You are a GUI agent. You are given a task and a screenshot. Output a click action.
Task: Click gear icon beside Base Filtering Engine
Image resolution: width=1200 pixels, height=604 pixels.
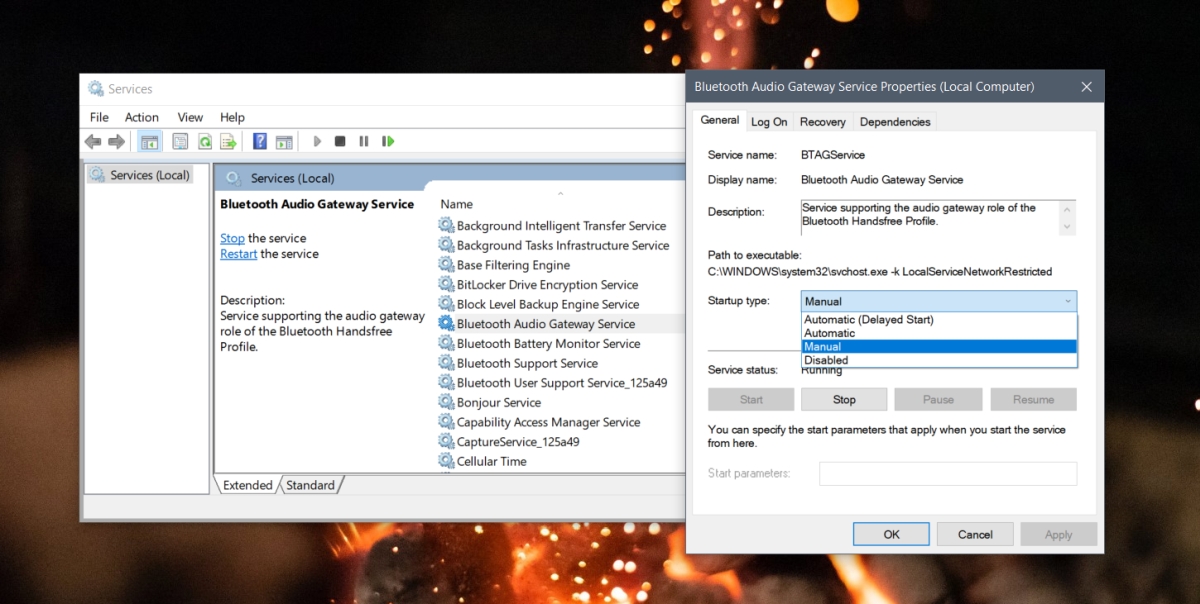(x=446, y=265)
